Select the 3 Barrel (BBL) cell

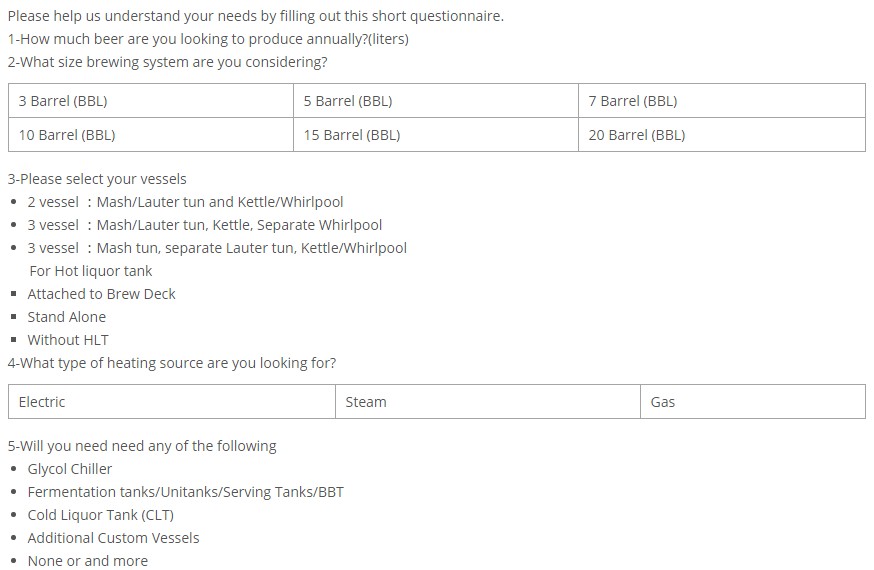pyautogui.click(x=63, y=101)
